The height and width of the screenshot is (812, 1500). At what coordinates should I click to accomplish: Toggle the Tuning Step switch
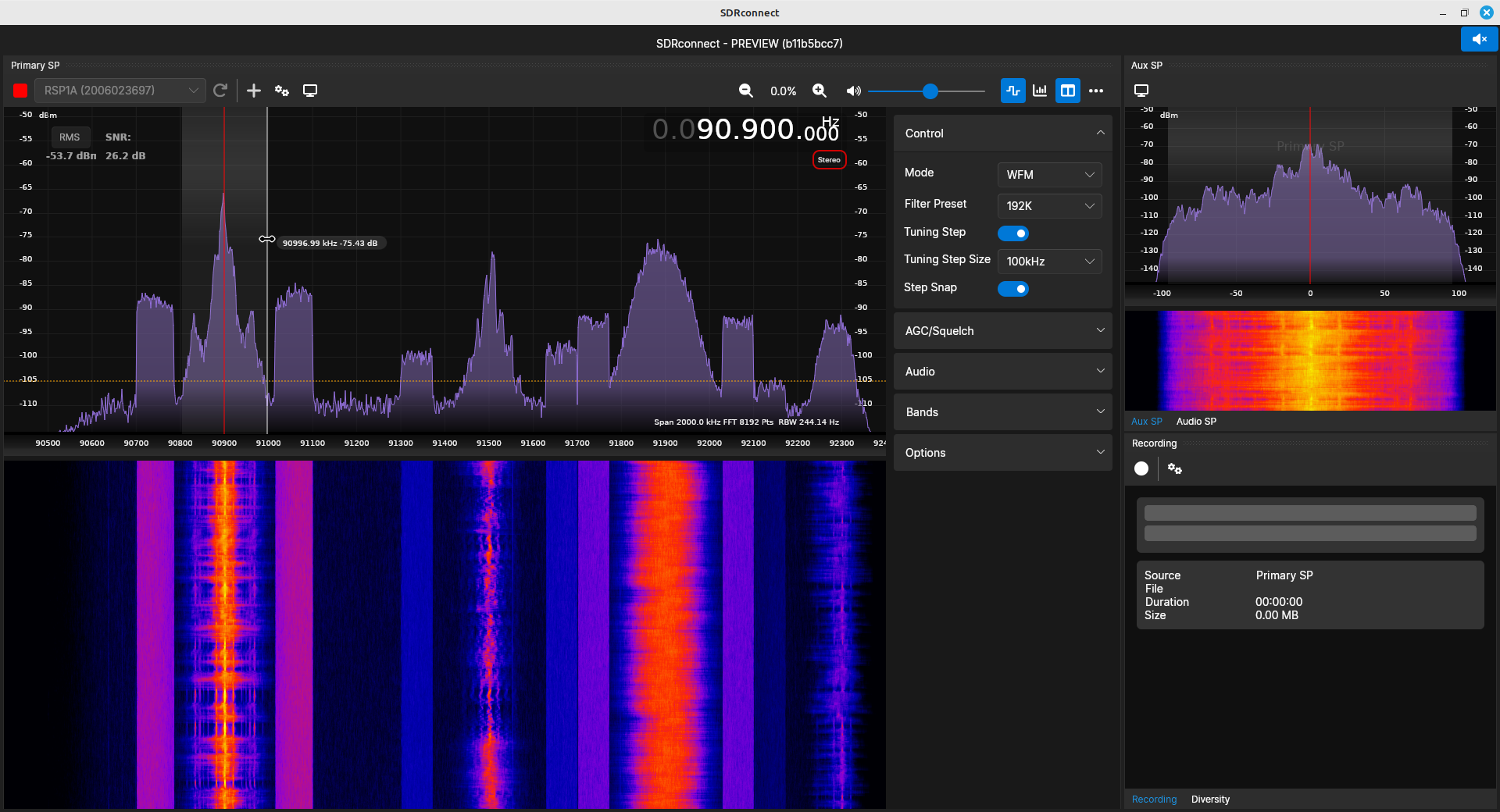tap(1013, 233)
